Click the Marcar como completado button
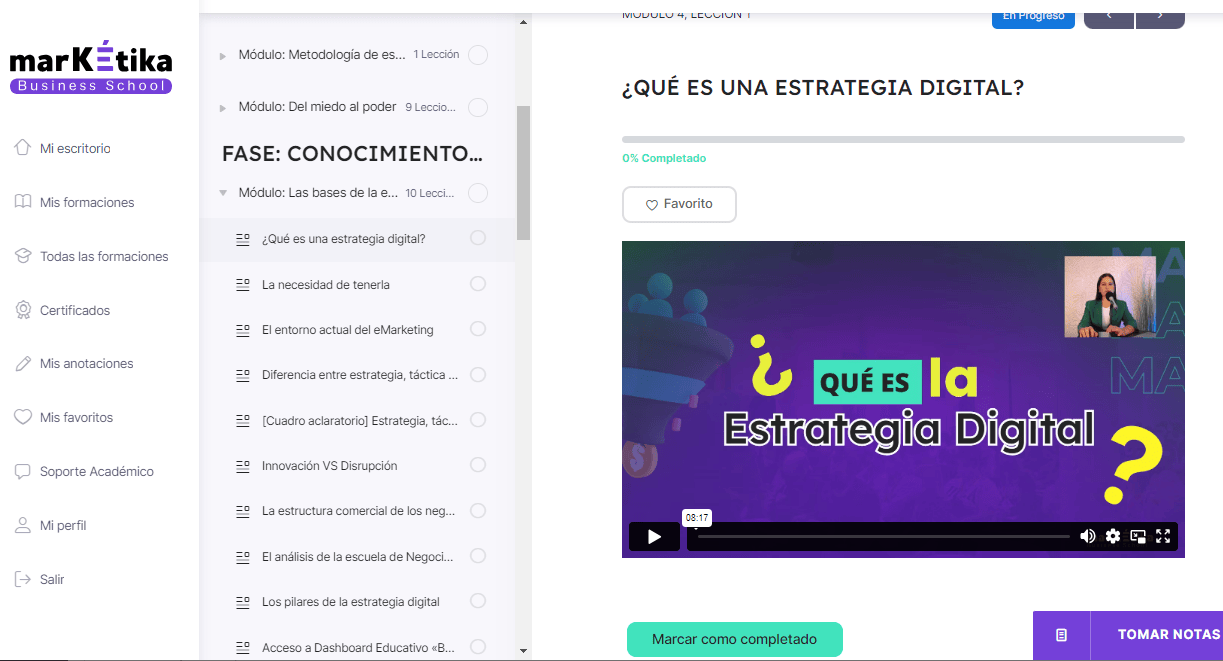The image size is (1223, 661). point(735,639)
